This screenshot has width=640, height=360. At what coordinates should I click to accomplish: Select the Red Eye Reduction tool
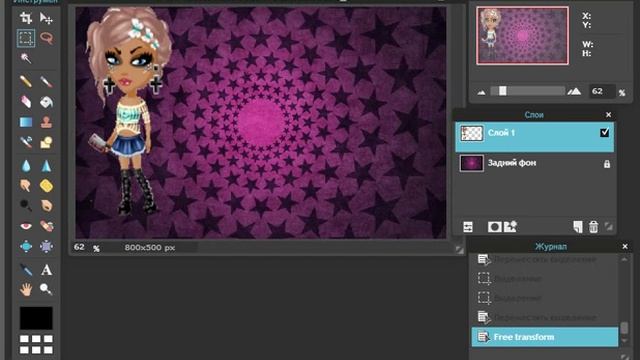tap(26, 226)
